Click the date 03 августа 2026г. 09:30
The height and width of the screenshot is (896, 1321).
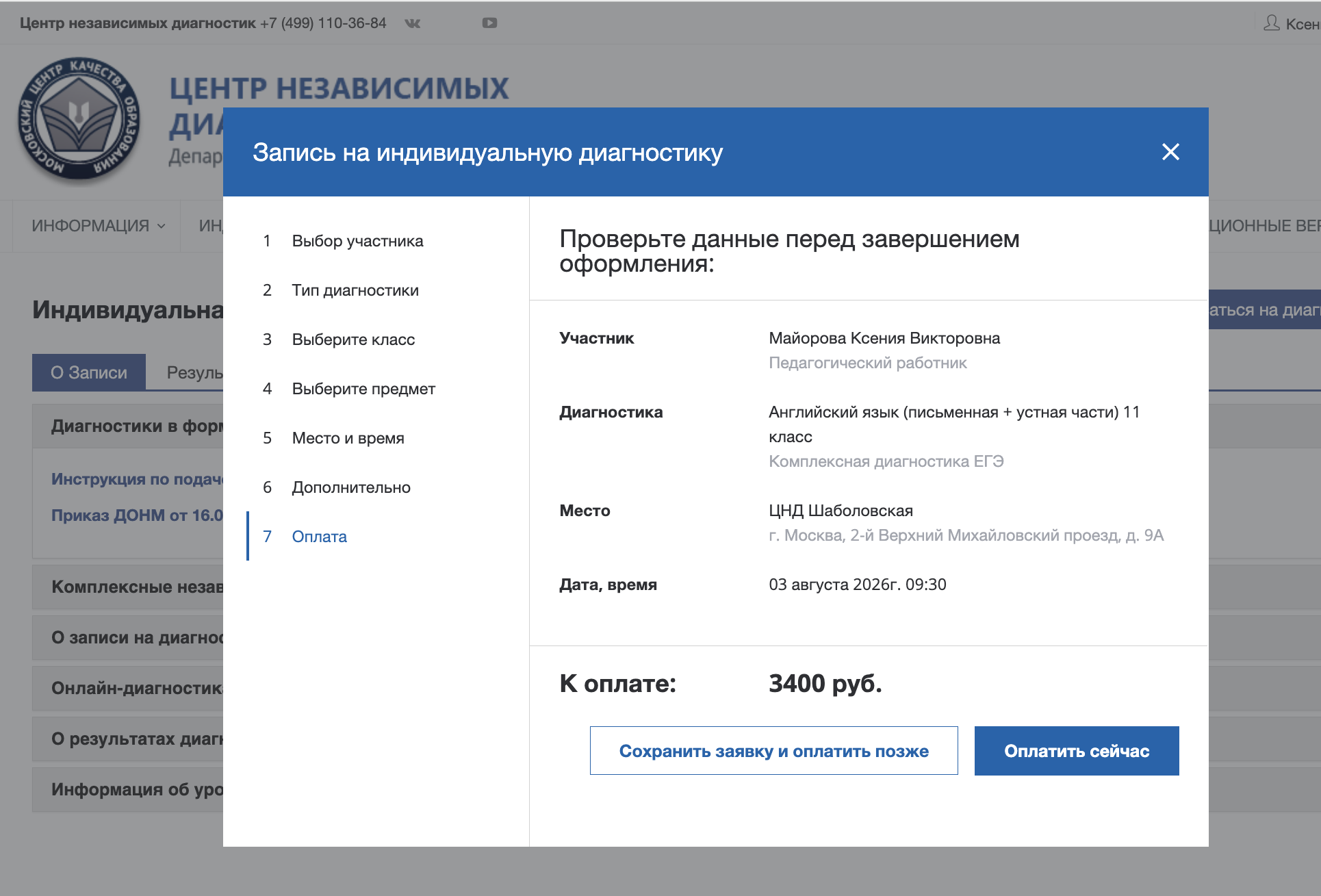click(857, 585)
